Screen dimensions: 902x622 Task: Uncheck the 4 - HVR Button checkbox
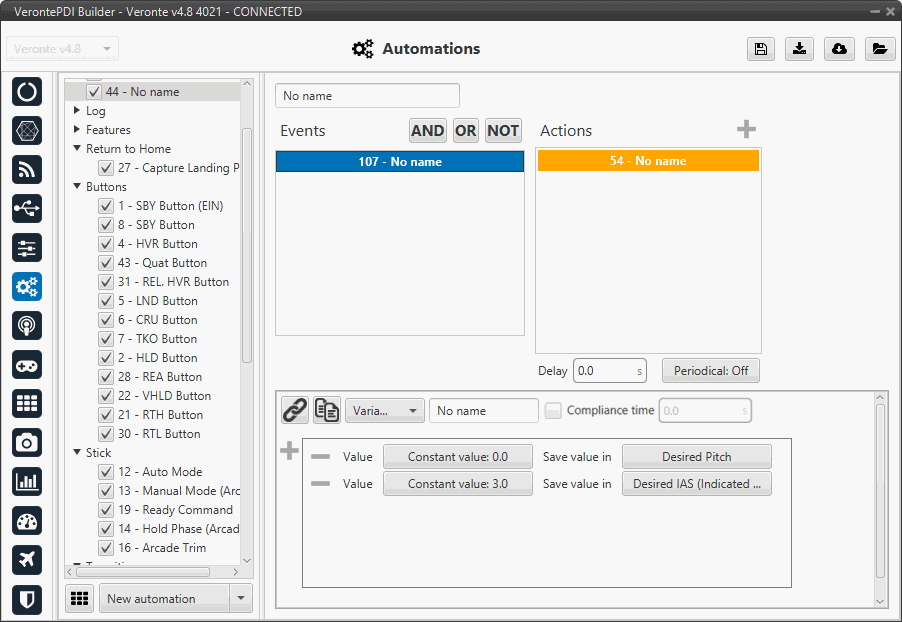(105, 244)
